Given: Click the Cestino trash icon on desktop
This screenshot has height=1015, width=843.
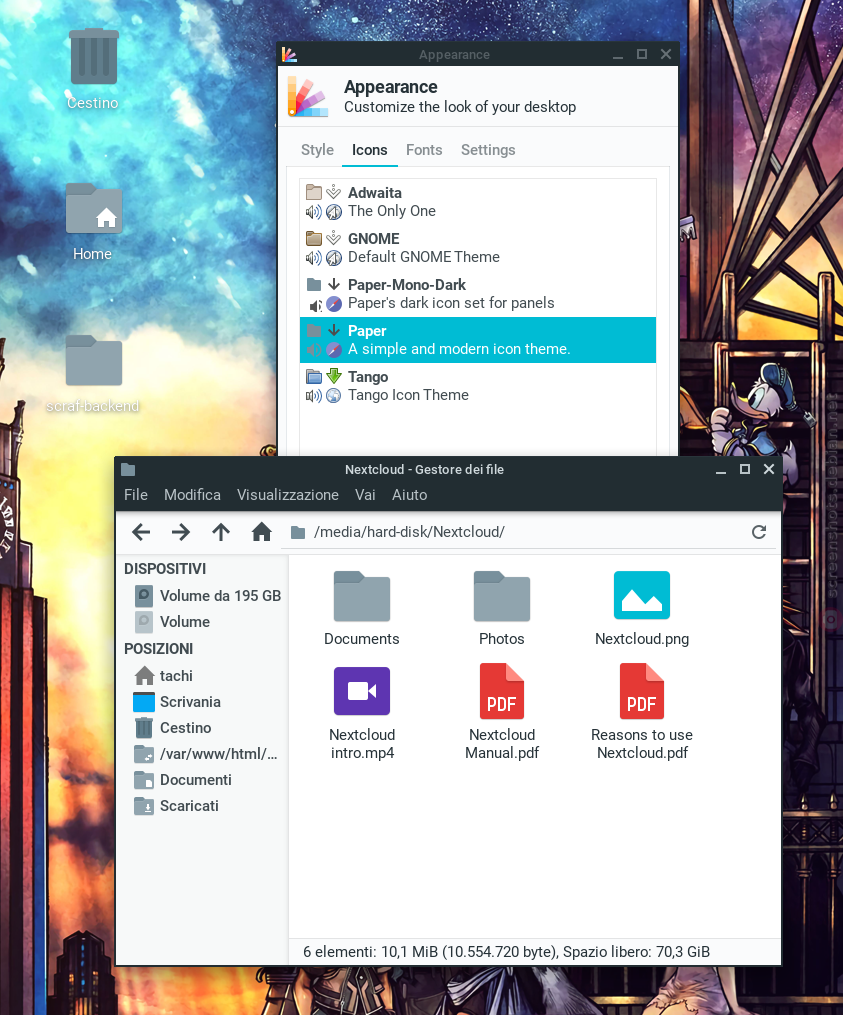Looking at the screenshot, I should click(94, 57).
